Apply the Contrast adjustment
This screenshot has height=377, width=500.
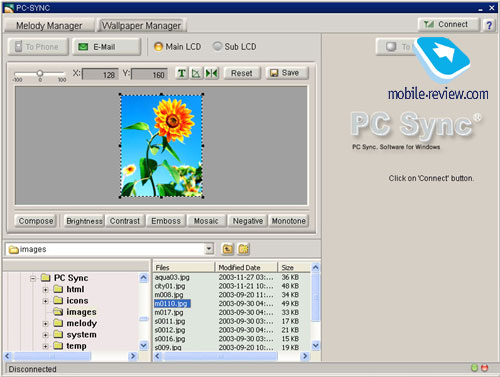point(125,221)
